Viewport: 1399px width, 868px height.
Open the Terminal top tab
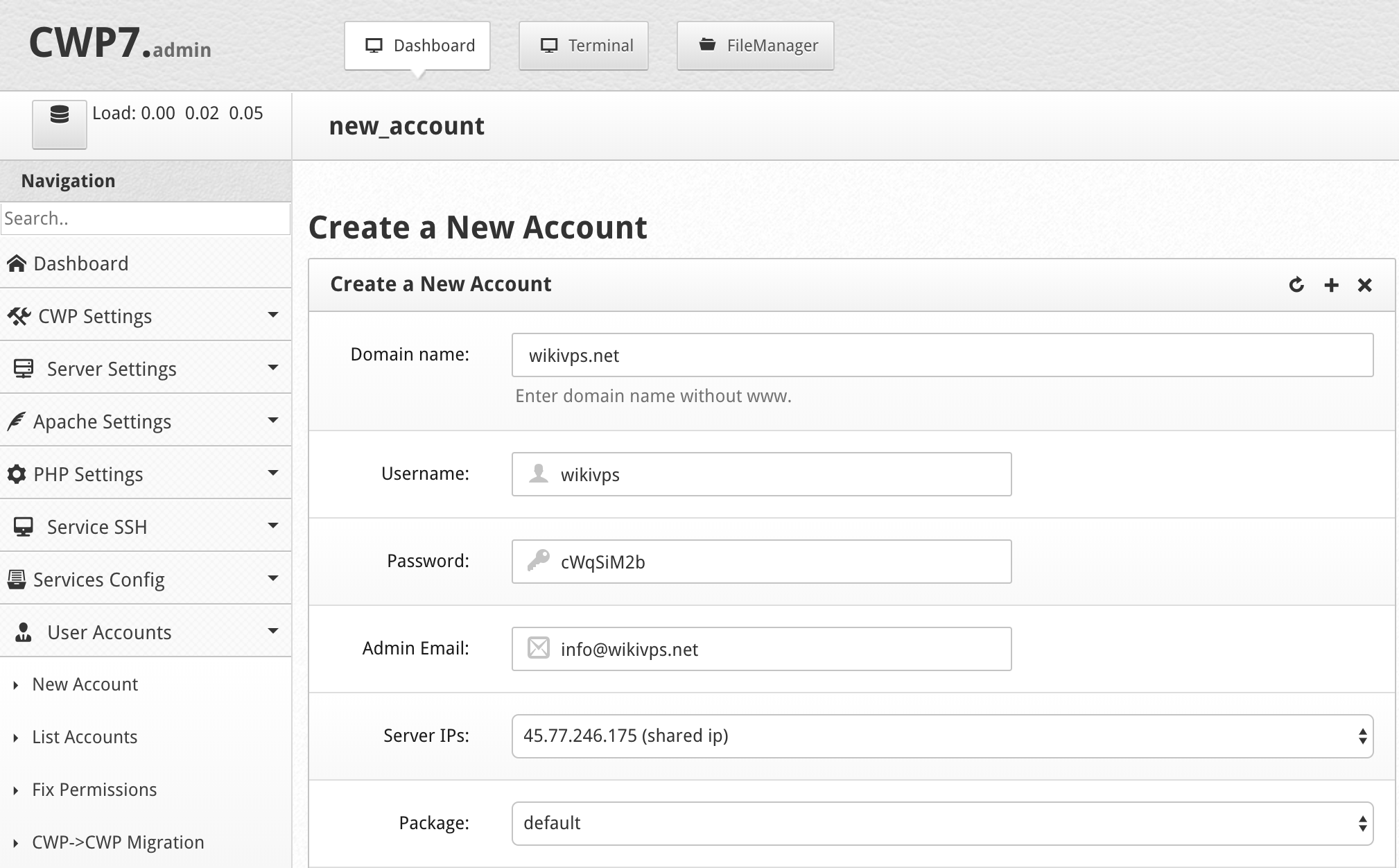coord(584,46)
